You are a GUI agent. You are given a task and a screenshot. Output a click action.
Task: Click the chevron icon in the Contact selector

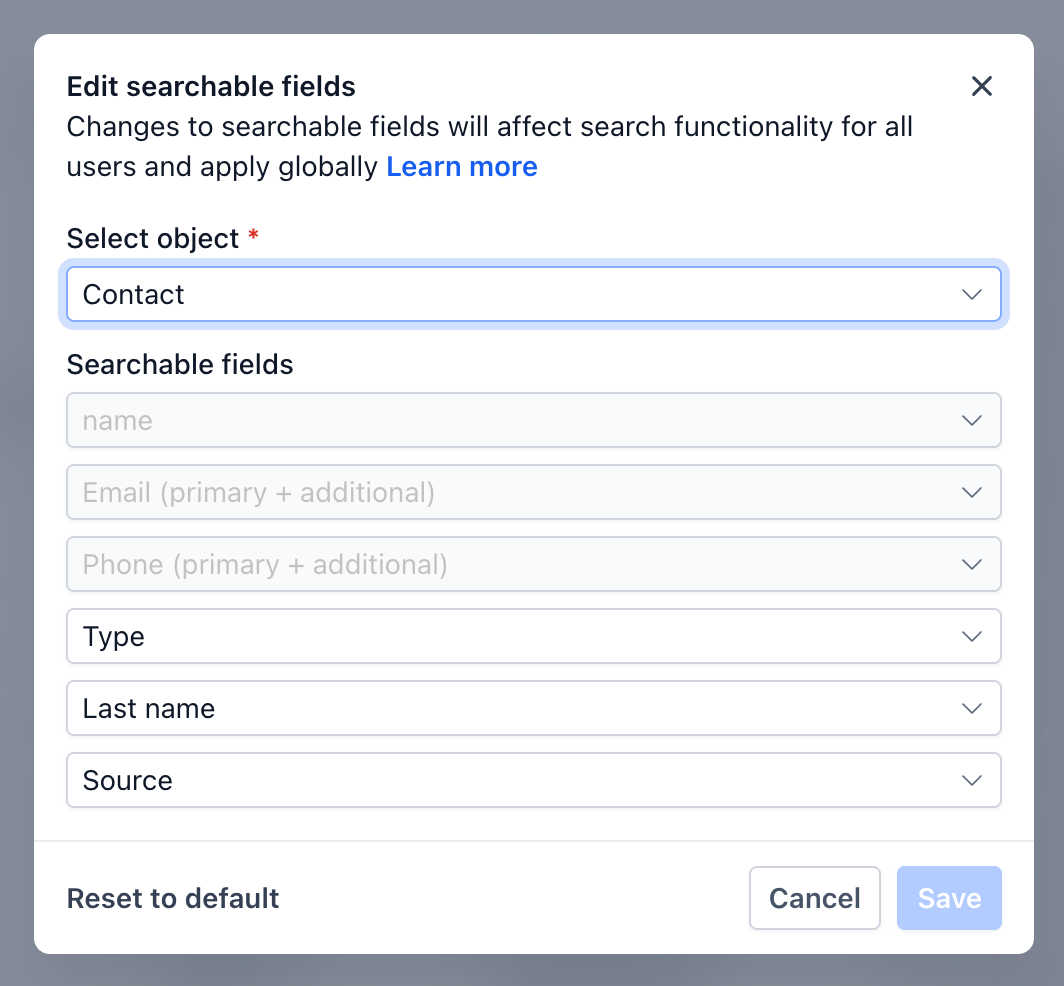click(x=971, y=294)
